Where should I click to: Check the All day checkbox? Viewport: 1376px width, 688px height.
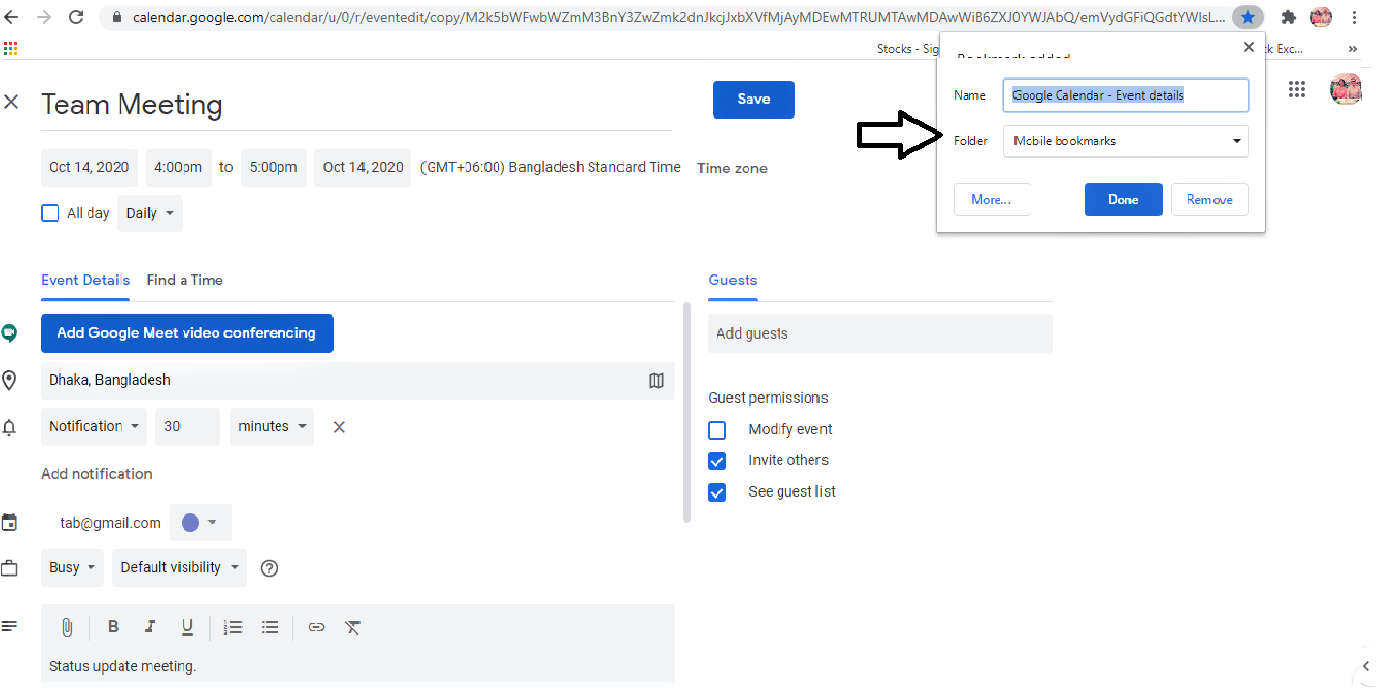coord(50,213)
